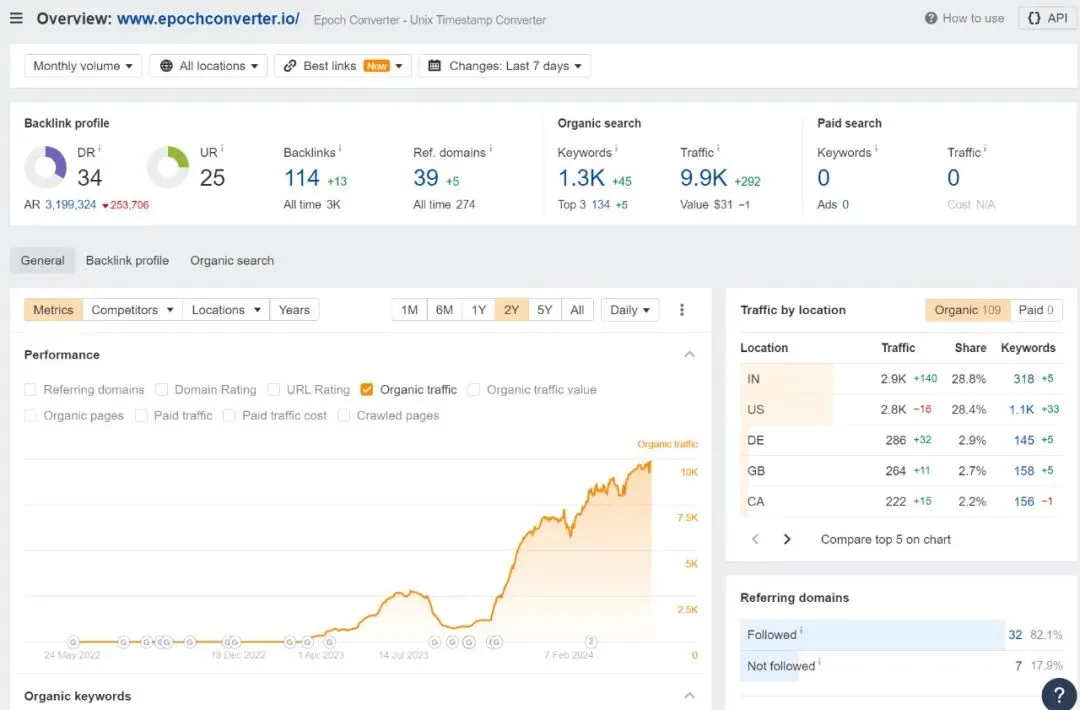Click the Google update marker near 7 Feb 2024
Screen dimensions: 1080x710
point(590,641)
